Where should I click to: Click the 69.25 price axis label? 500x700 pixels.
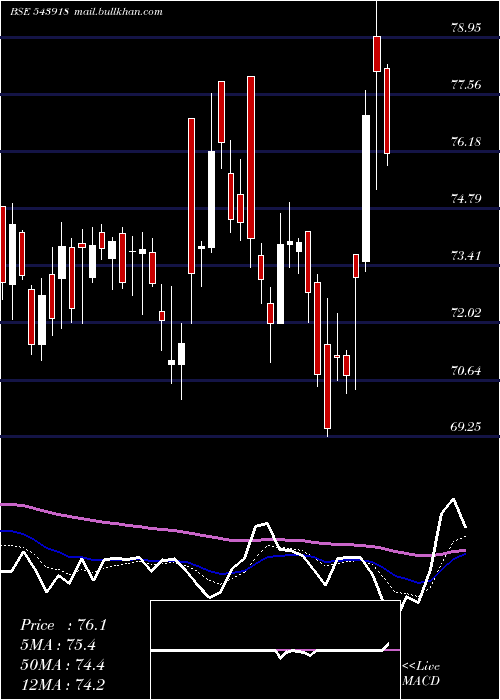[466, 427]
